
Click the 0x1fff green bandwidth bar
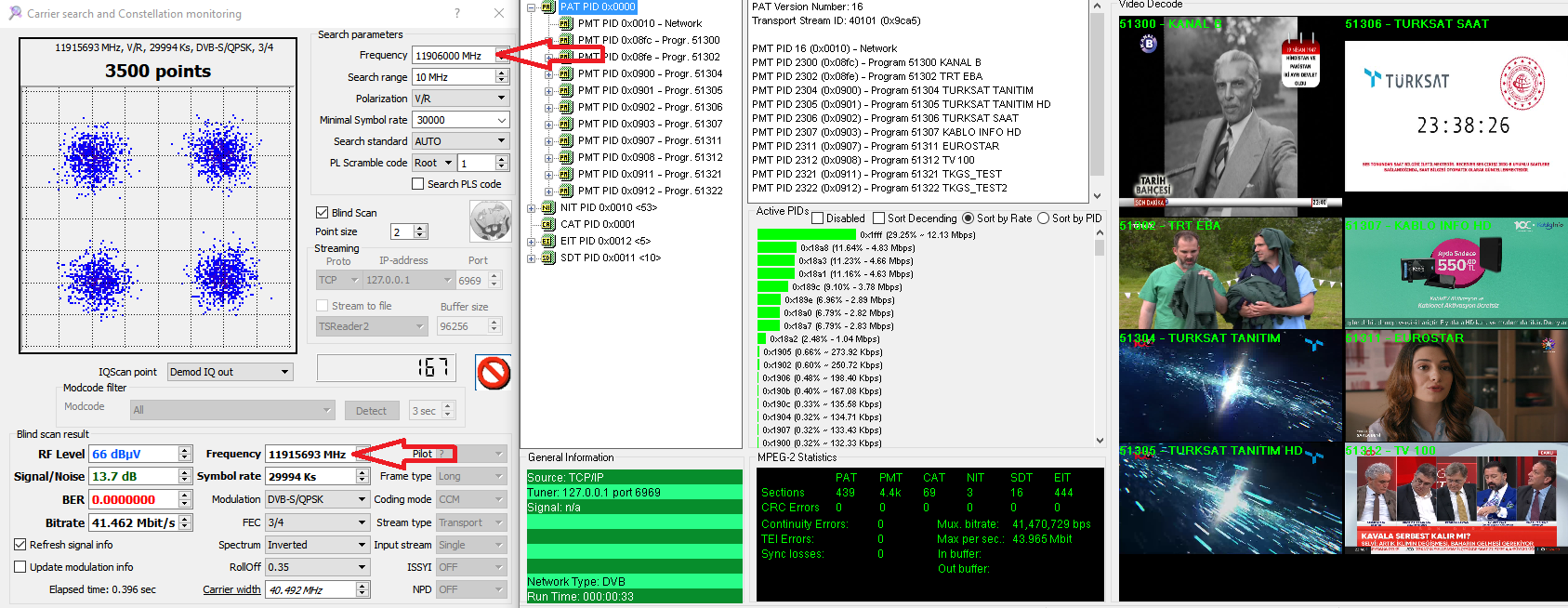(x=807, y=235)
